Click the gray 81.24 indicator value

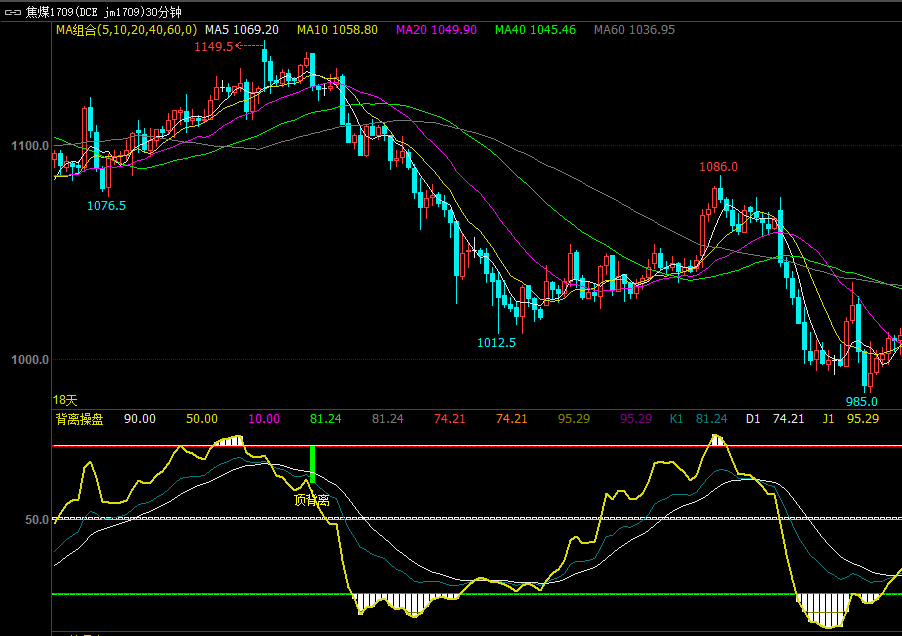pos(388,419)
